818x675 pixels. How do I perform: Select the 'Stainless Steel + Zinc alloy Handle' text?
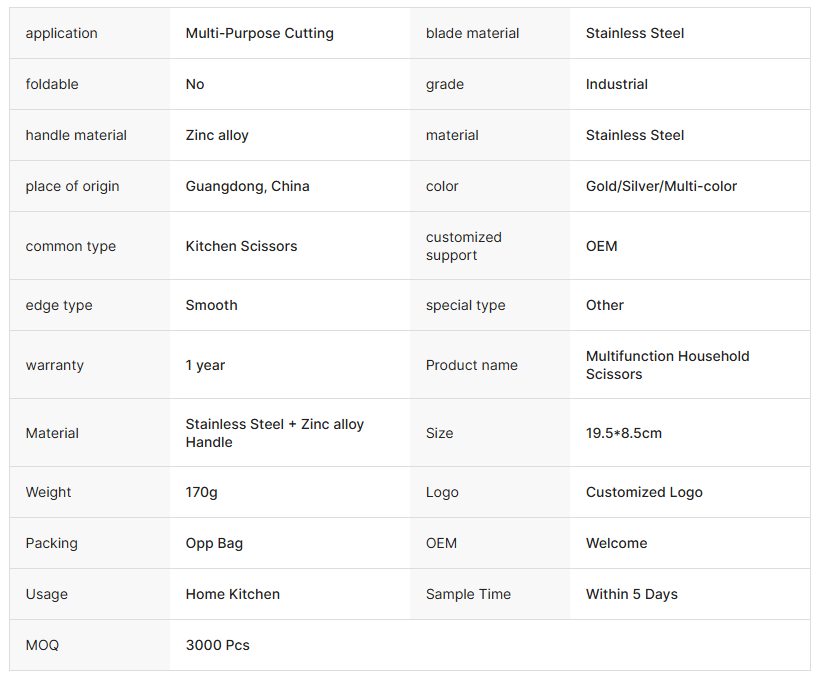pyautogui.click(x=274, y=433)
